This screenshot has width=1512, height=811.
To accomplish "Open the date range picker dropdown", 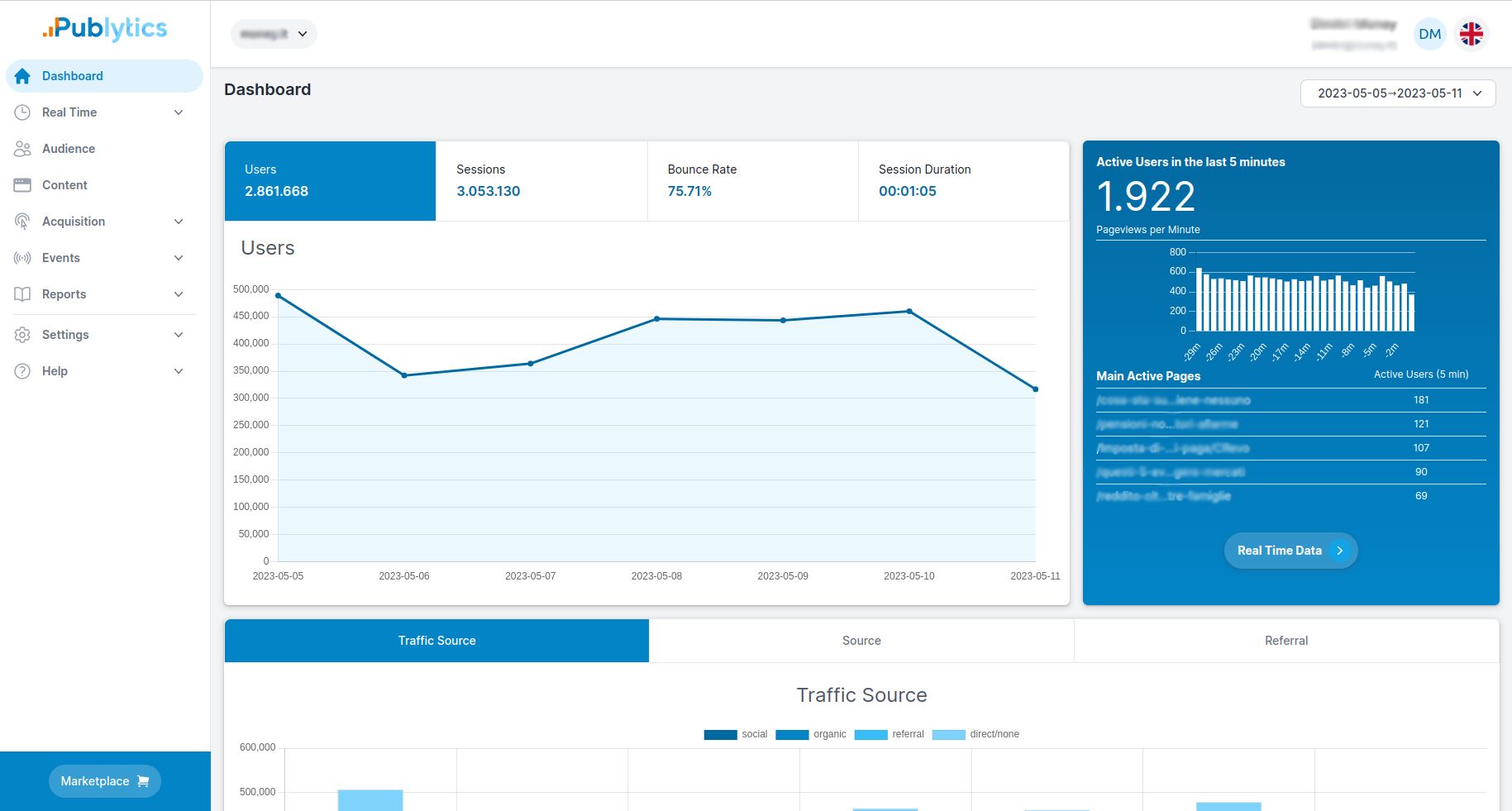I will (1397, 93).
